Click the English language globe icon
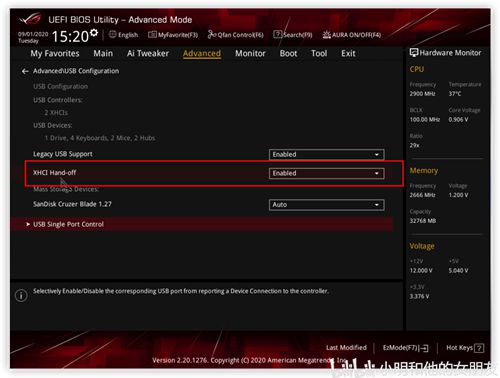Screen dimensions: 500x378 click(x=113, y=34)
